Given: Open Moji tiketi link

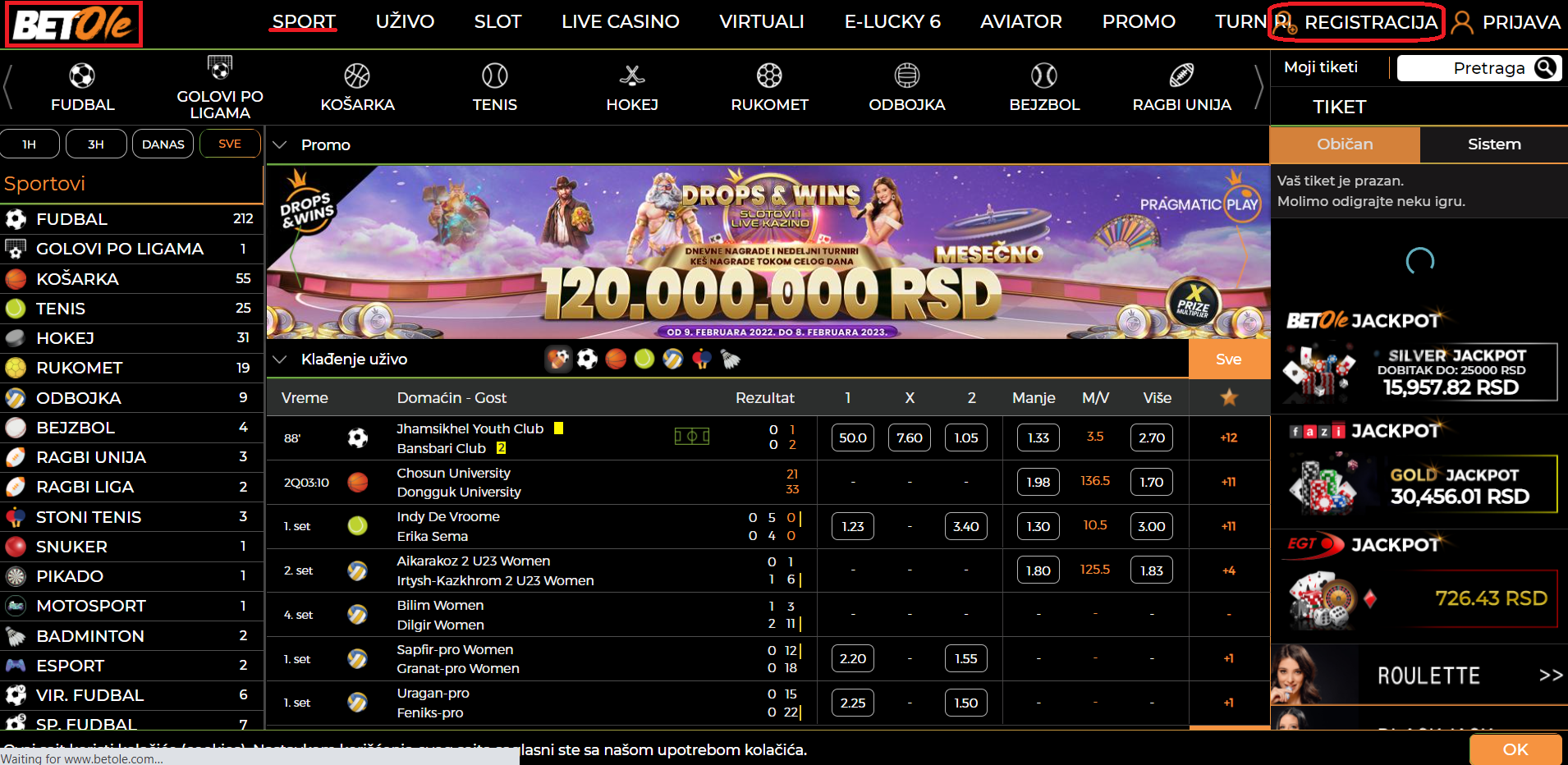Looking at the screenshot, I should tap(1321, 67).
